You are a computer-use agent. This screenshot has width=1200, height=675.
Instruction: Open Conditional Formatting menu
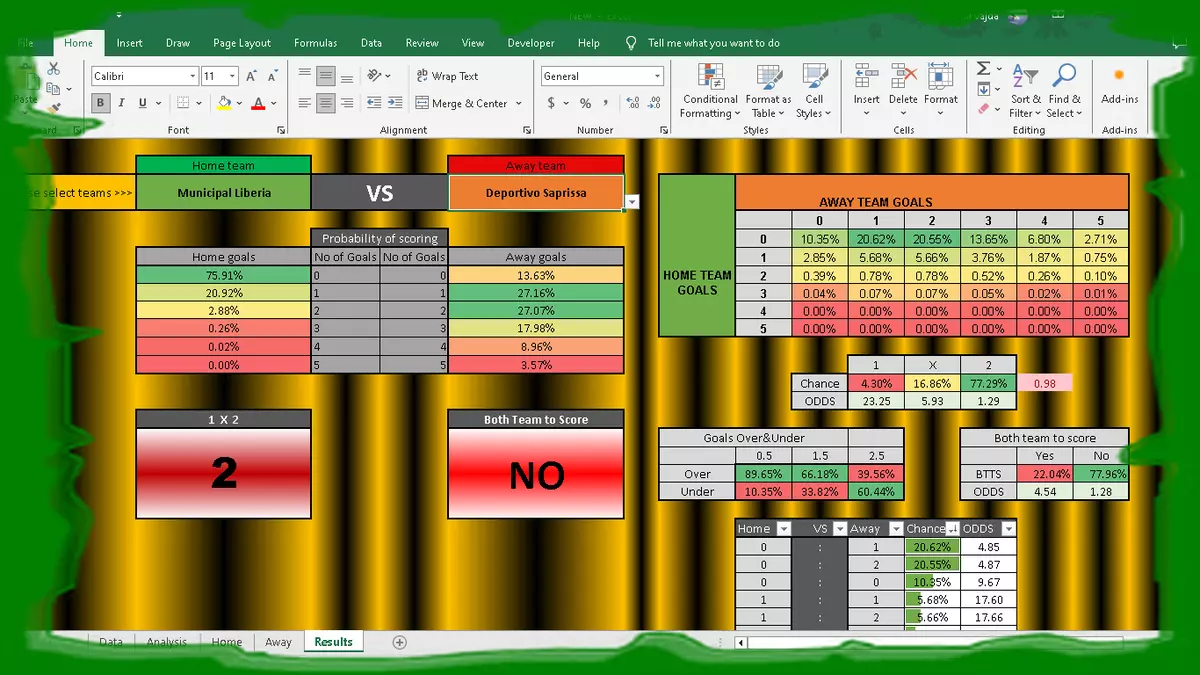(x=710, y=92)
